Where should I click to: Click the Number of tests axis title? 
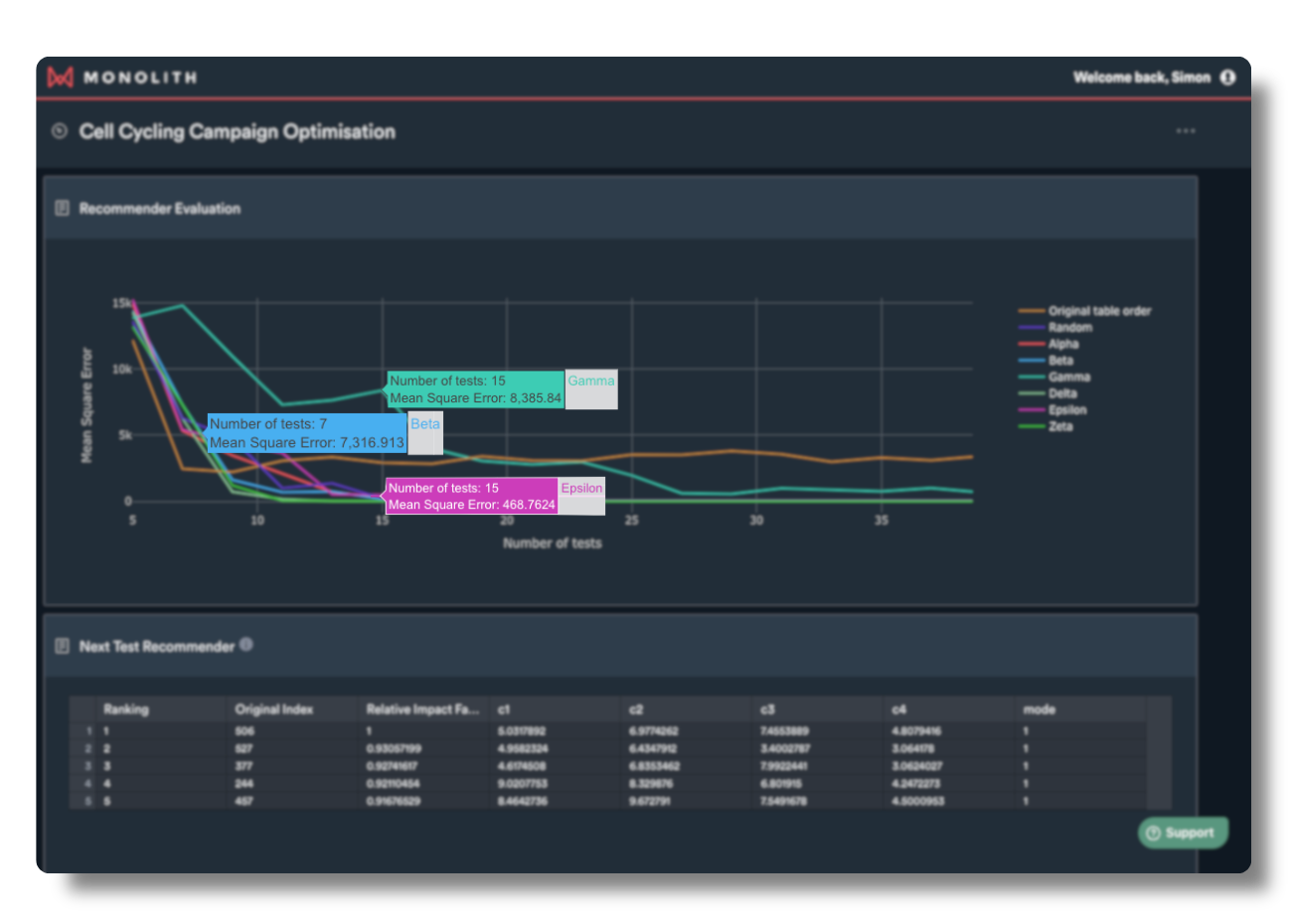point(552,543)
